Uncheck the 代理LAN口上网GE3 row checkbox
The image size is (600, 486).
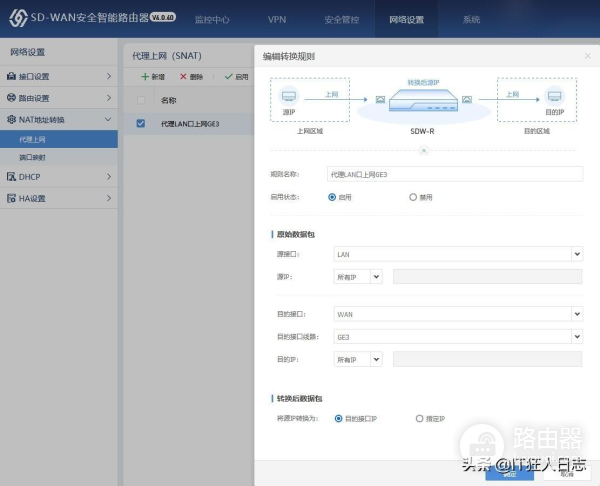pyautogui.click(x=141, y=123)
